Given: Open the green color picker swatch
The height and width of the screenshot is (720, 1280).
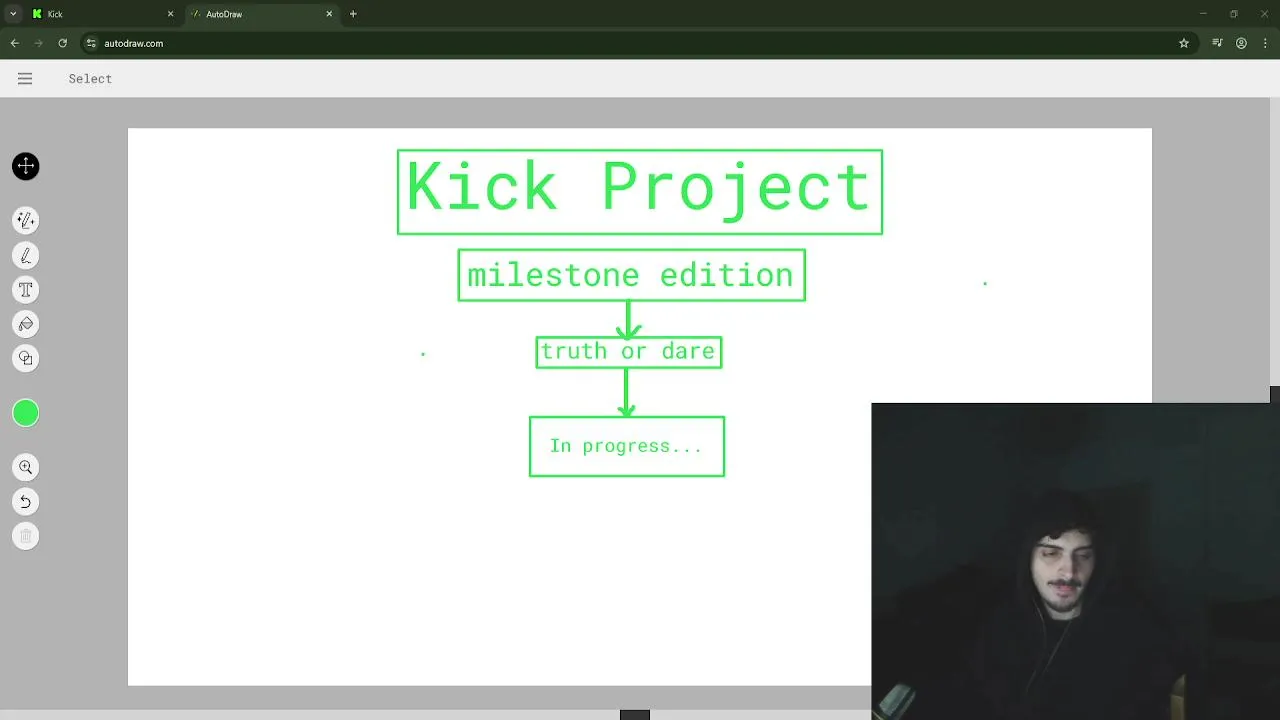Looking at the screenshot, I should pos(26,413).
